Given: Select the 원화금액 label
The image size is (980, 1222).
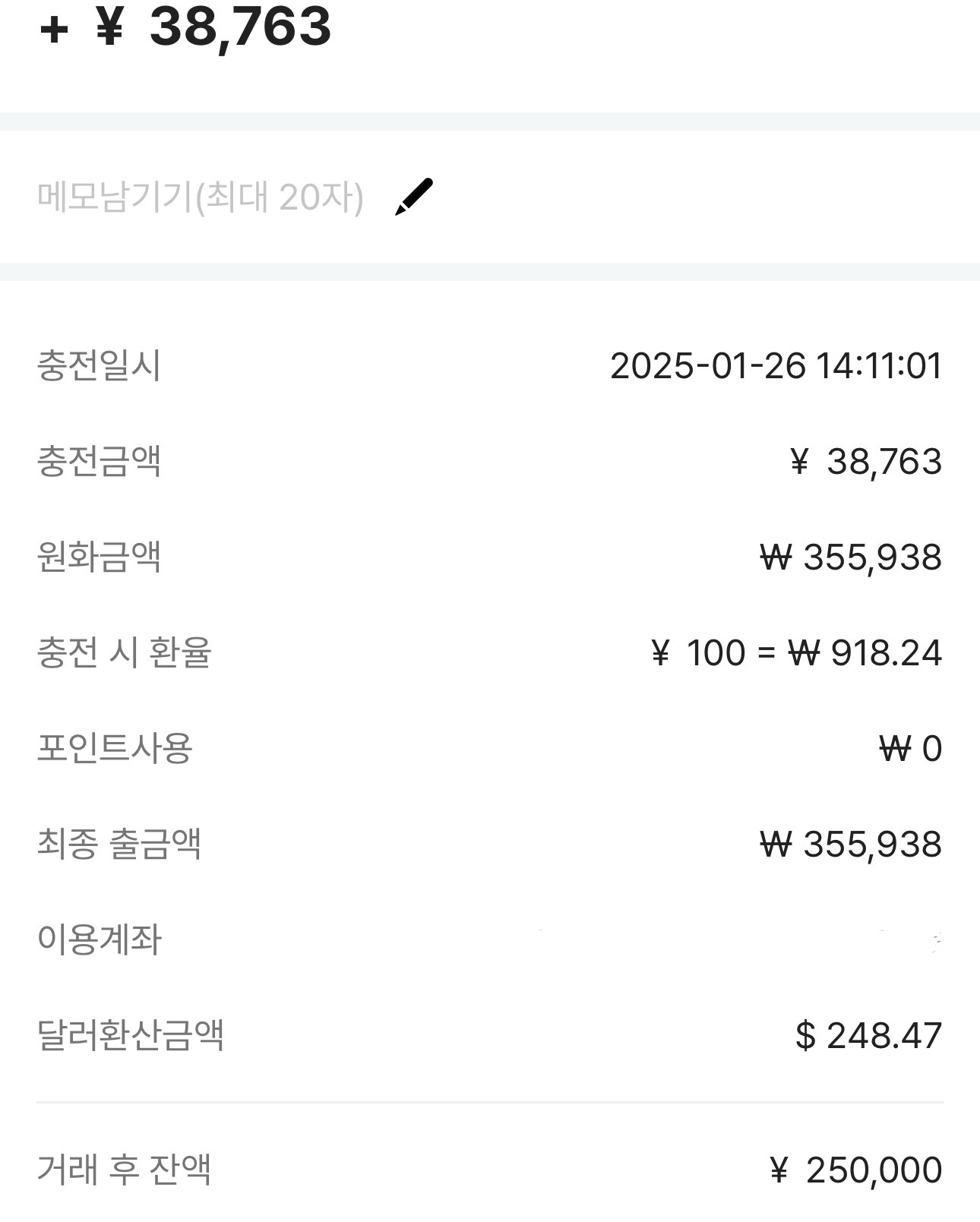Looking at the screenshot, I should [99, 557].
